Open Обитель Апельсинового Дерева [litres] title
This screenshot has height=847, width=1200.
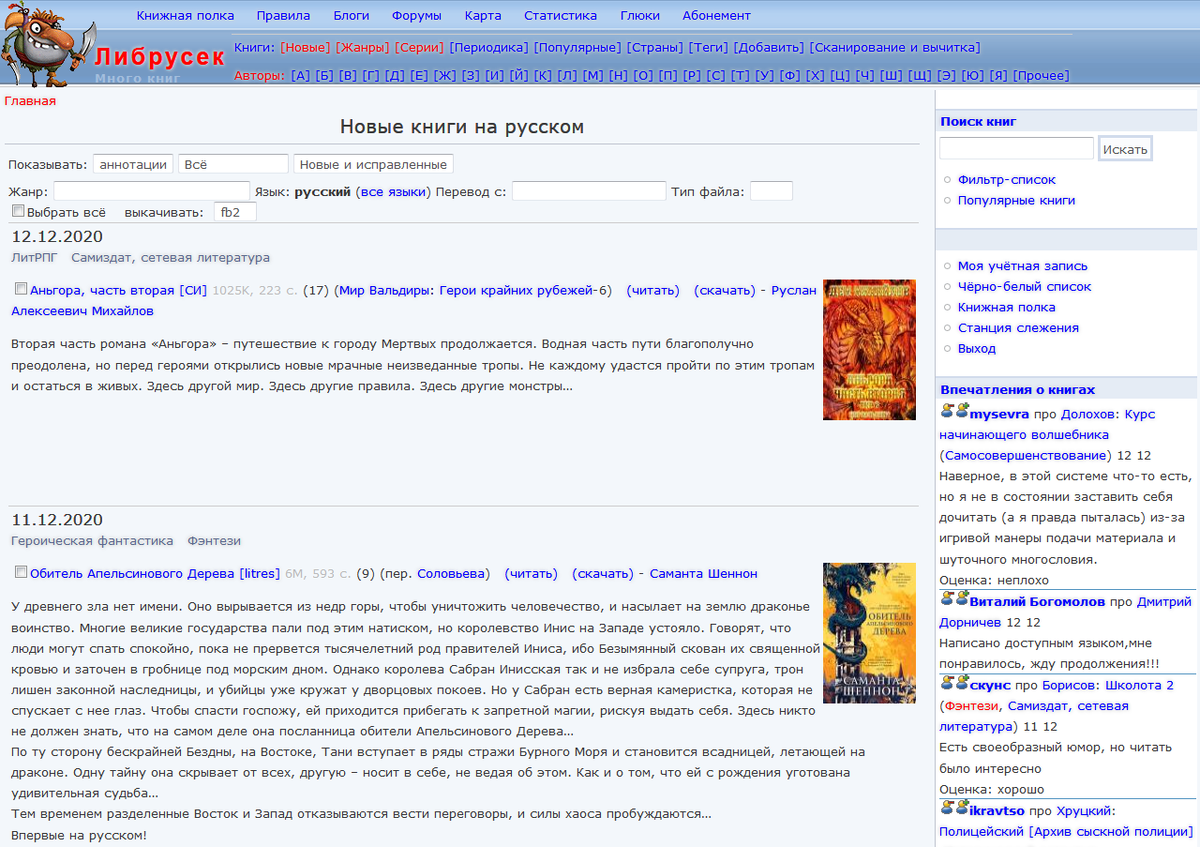(x=155, y=574)
